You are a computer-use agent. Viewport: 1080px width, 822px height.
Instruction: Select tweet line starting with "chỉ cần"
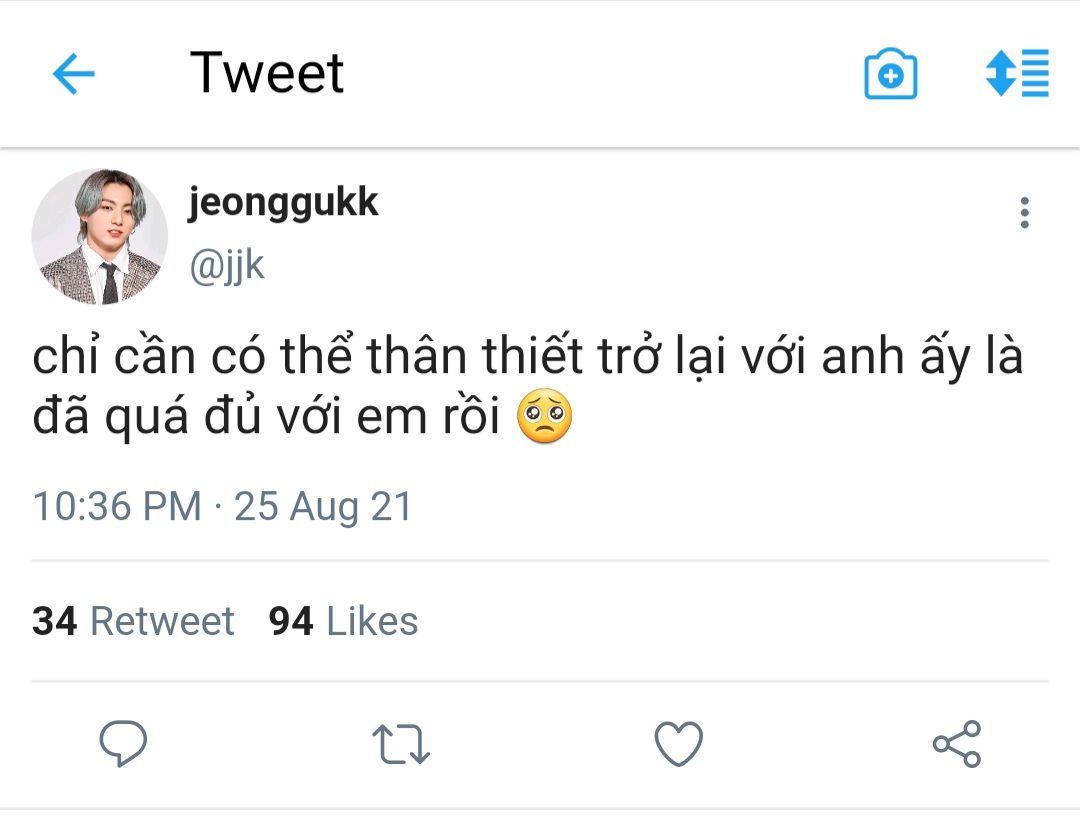click(527, 358)
